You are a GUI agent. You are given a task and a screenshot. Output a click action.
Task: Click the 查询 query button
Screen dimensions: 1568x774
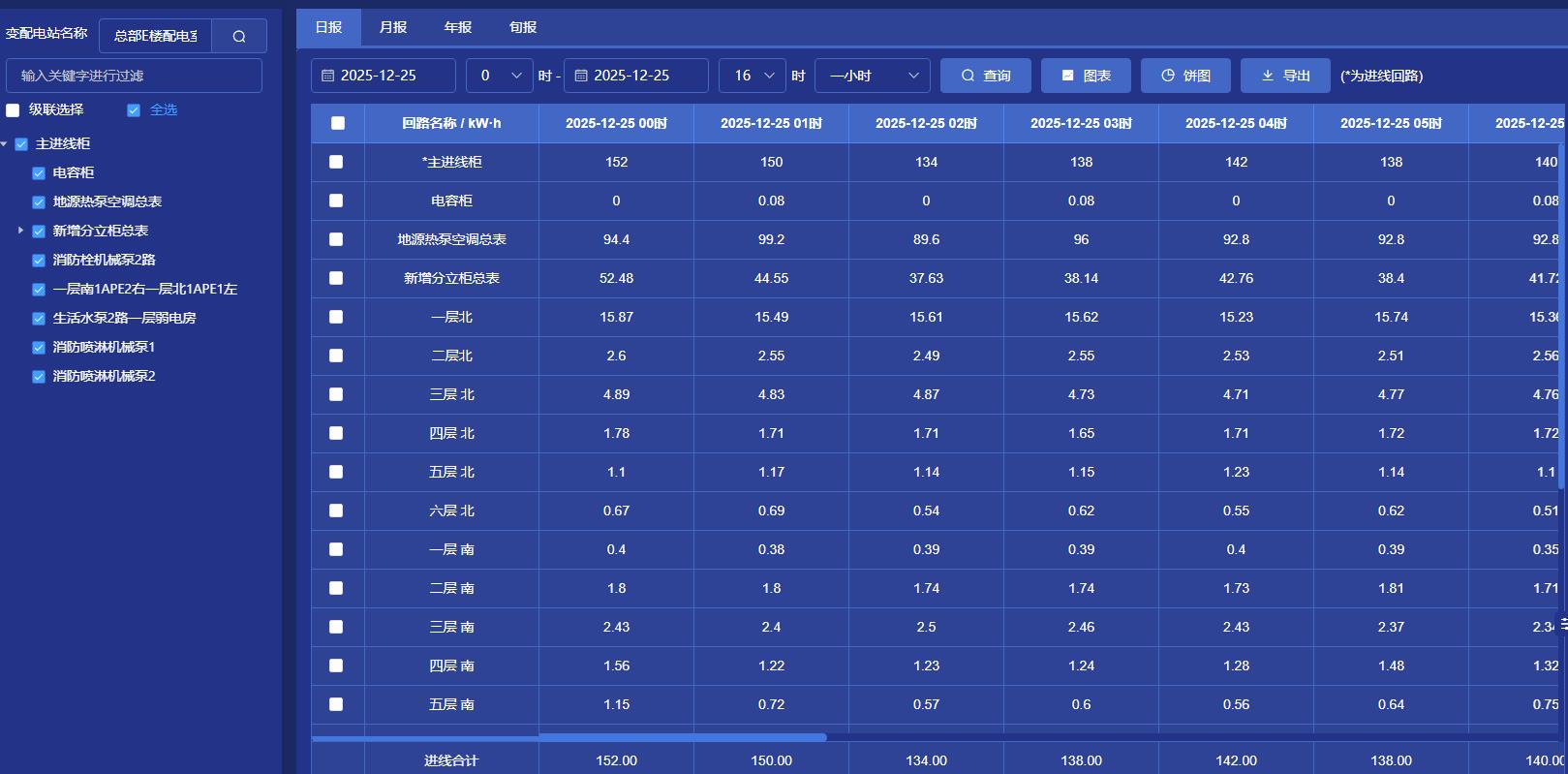[x=985, y=76]
